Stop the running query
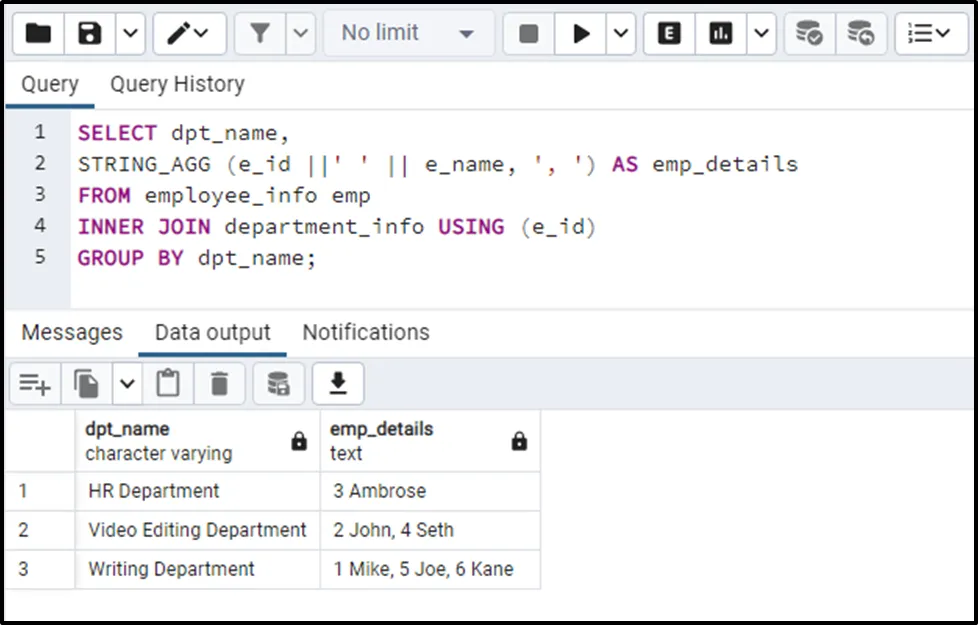Viewport: 978px width, 625px height. (x=528, y=33)
